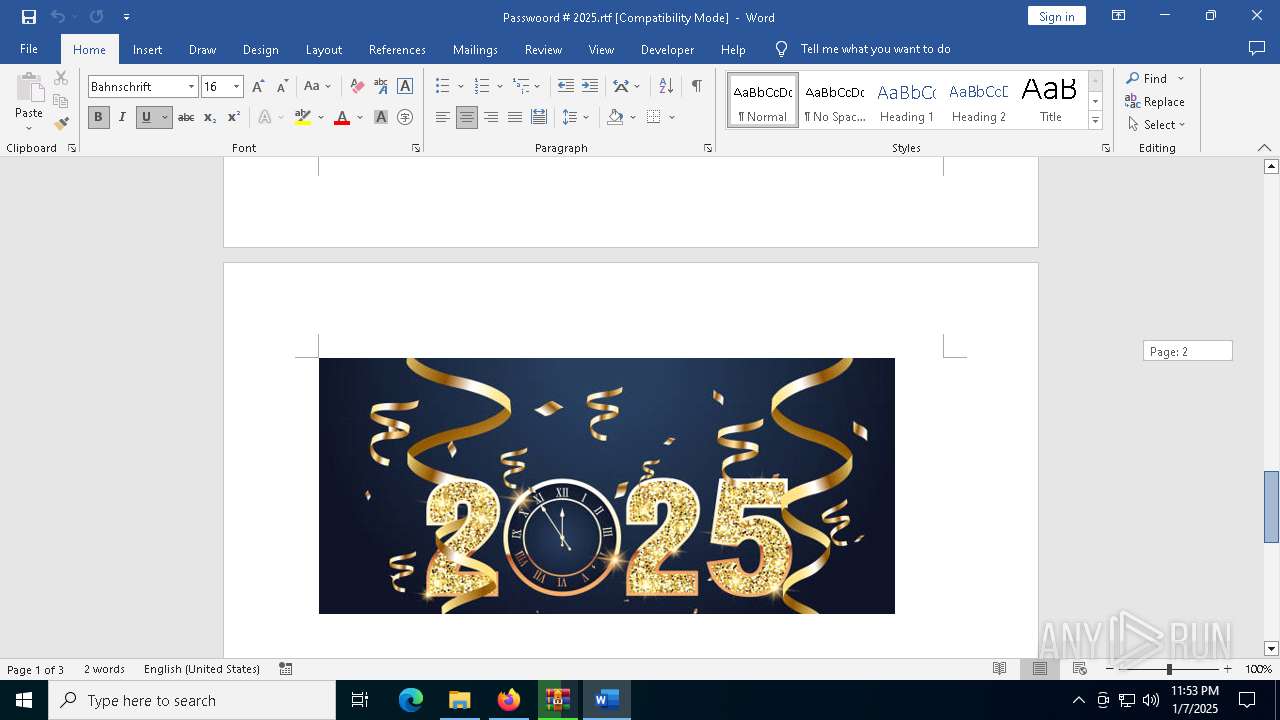Viewport: 1280px width, 720px height.
Task: Apply strikethrough formatting
Action: coord(186,117)
